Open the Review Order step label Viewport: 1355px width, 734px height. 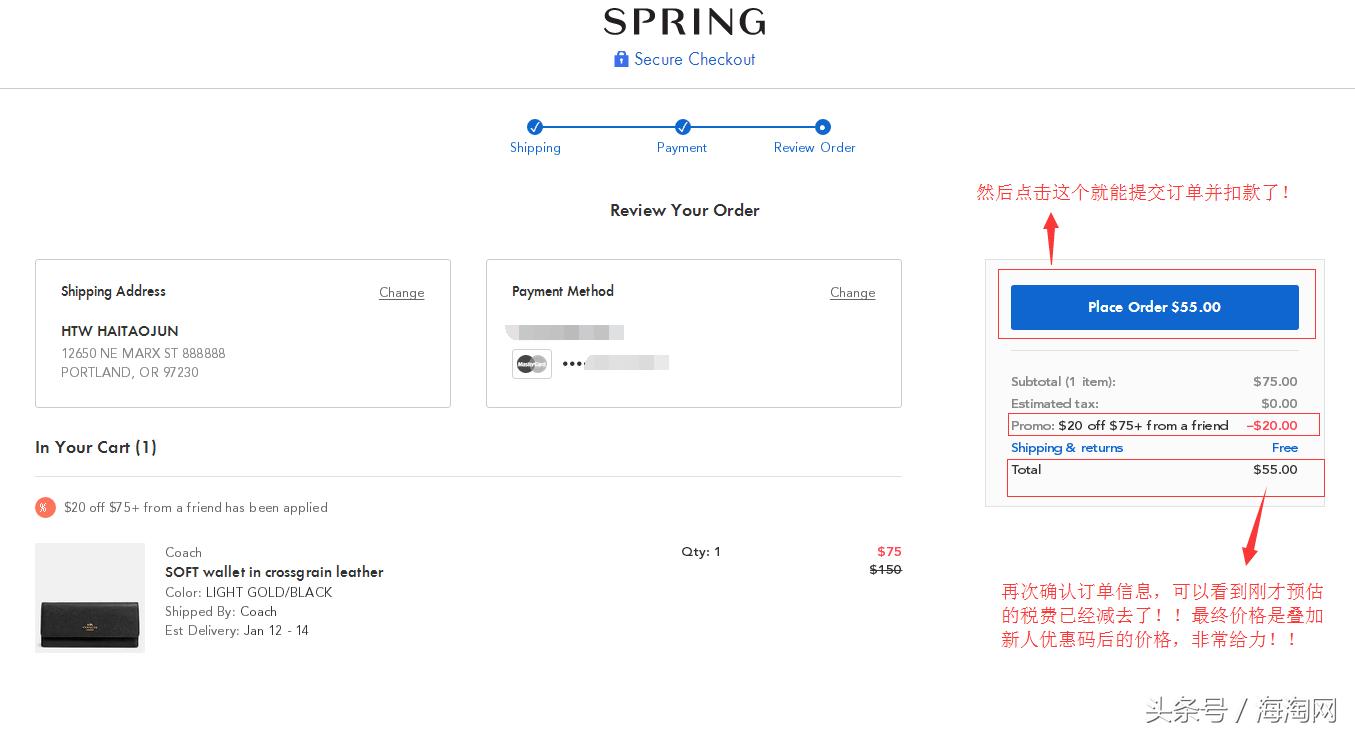point(814,147)
